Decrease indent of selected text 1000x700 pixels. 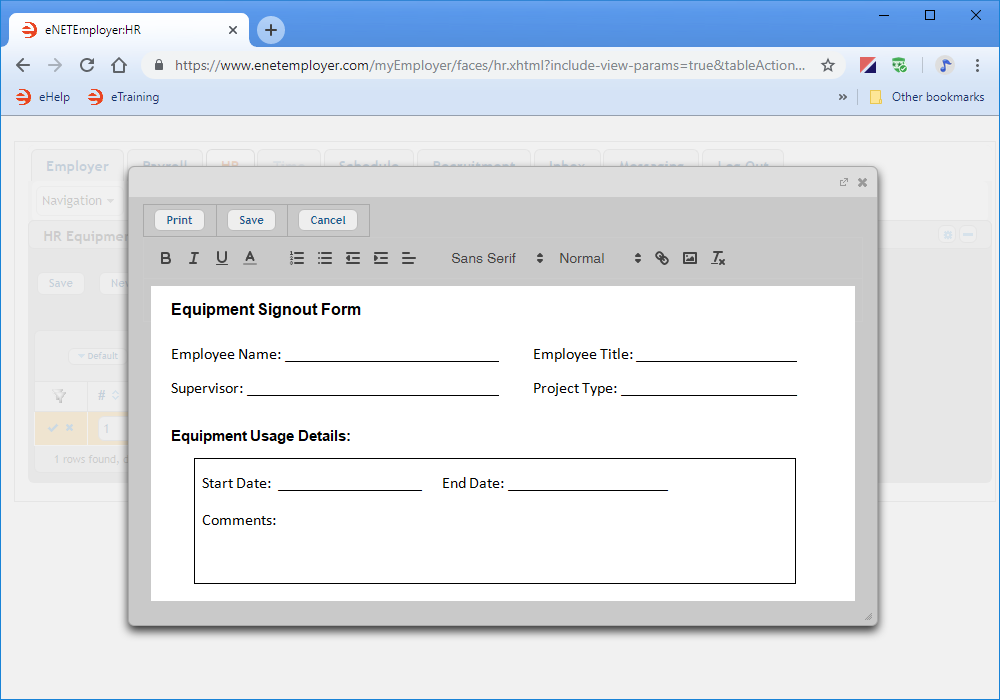pos(353,258)
